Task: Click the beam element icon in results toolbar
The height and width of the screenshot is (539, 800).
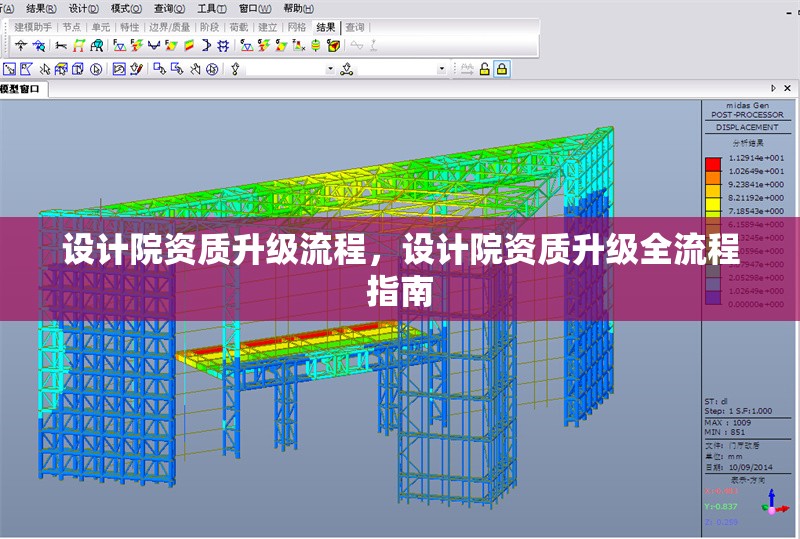Action: point(62,46)
